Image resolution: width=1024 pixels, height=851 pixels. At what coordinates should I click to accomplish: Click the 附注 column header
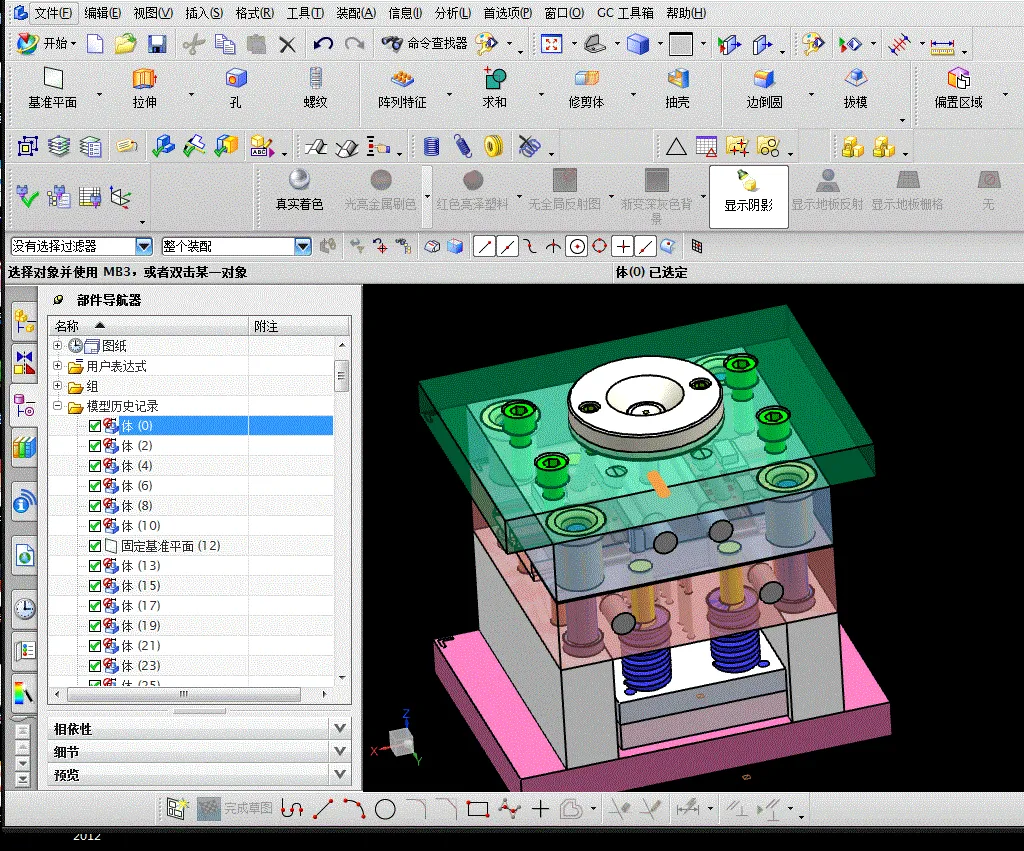pos(300,326)
